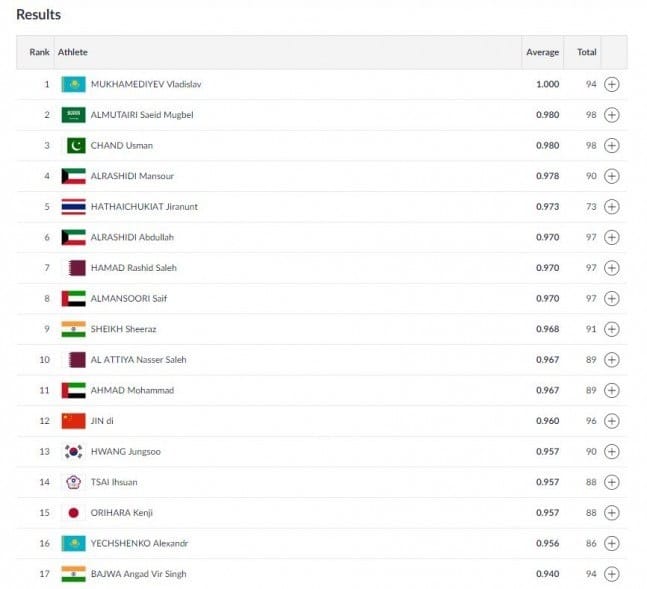Click India flag beside SHEIKH Sheeraz

click(73, 329)
